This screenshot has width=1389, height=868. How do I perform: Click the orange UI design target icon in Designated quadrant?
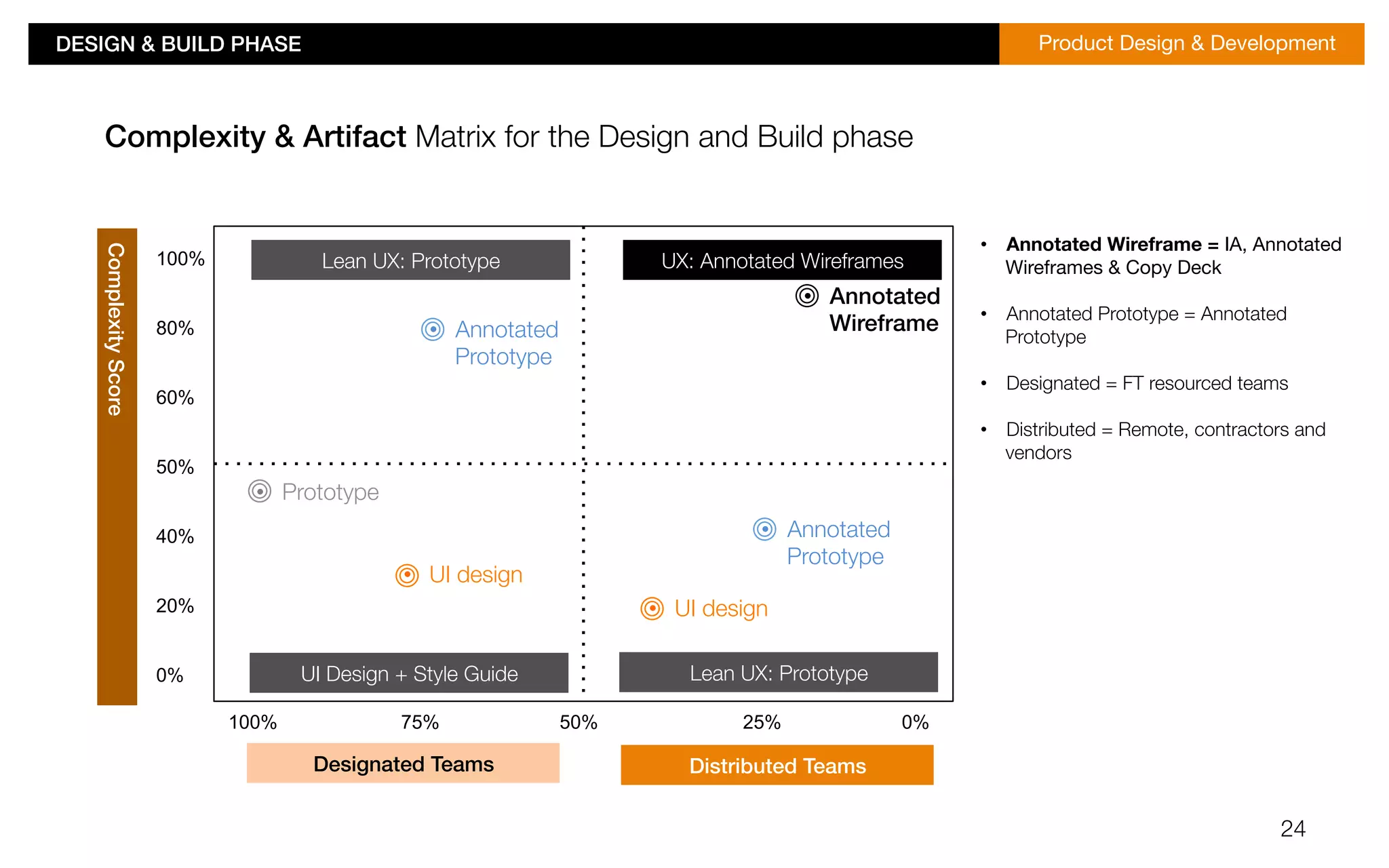point(407,576)
